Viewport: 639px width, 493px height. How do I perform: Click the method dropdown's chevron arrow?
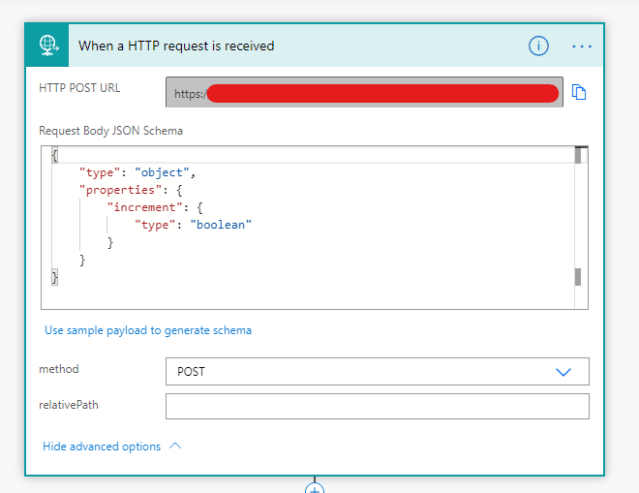tap(563, 372)
